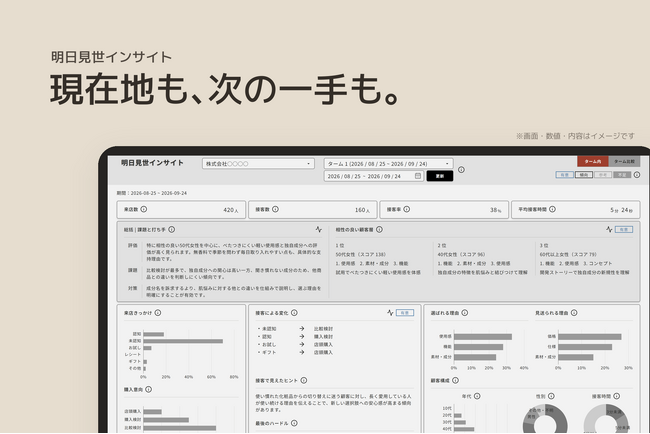Click the 比較検討 bar in 購入意向 chart

tap(179, 428)
